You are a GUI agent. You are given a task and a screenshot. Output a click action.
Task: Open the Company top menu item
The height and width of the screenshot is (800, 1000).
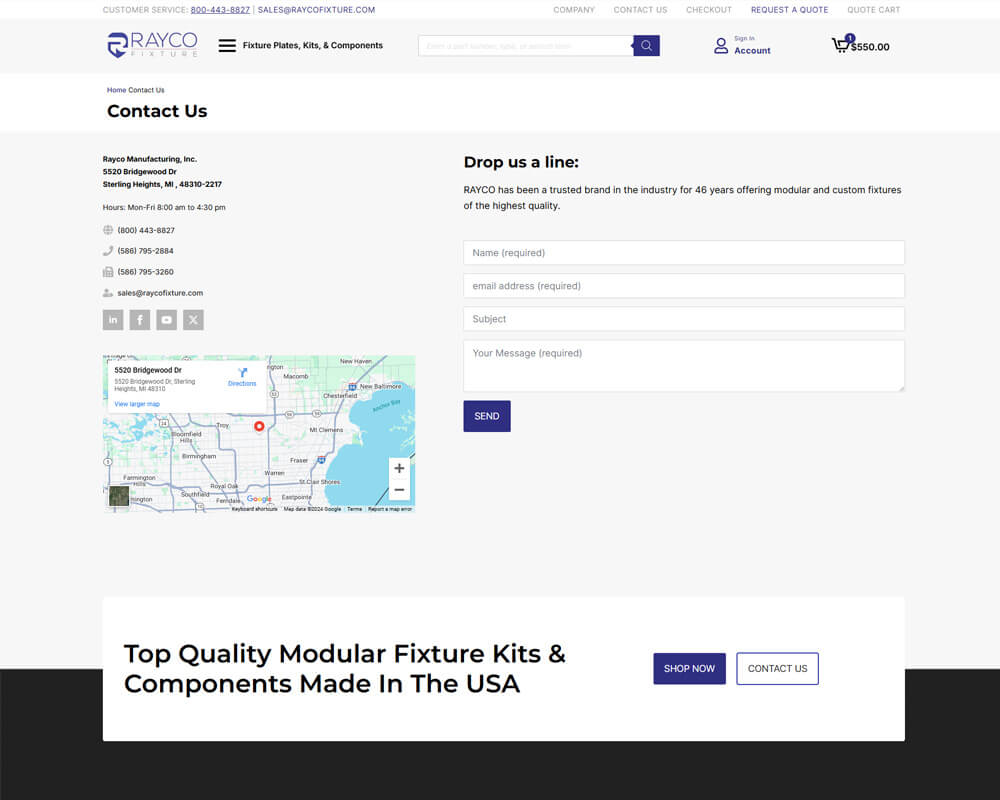point(574,10)
